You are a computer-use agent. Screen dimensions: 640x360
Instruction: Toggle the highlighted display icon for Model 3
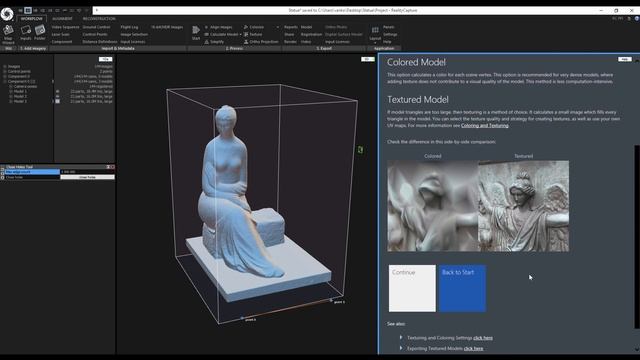58,101
